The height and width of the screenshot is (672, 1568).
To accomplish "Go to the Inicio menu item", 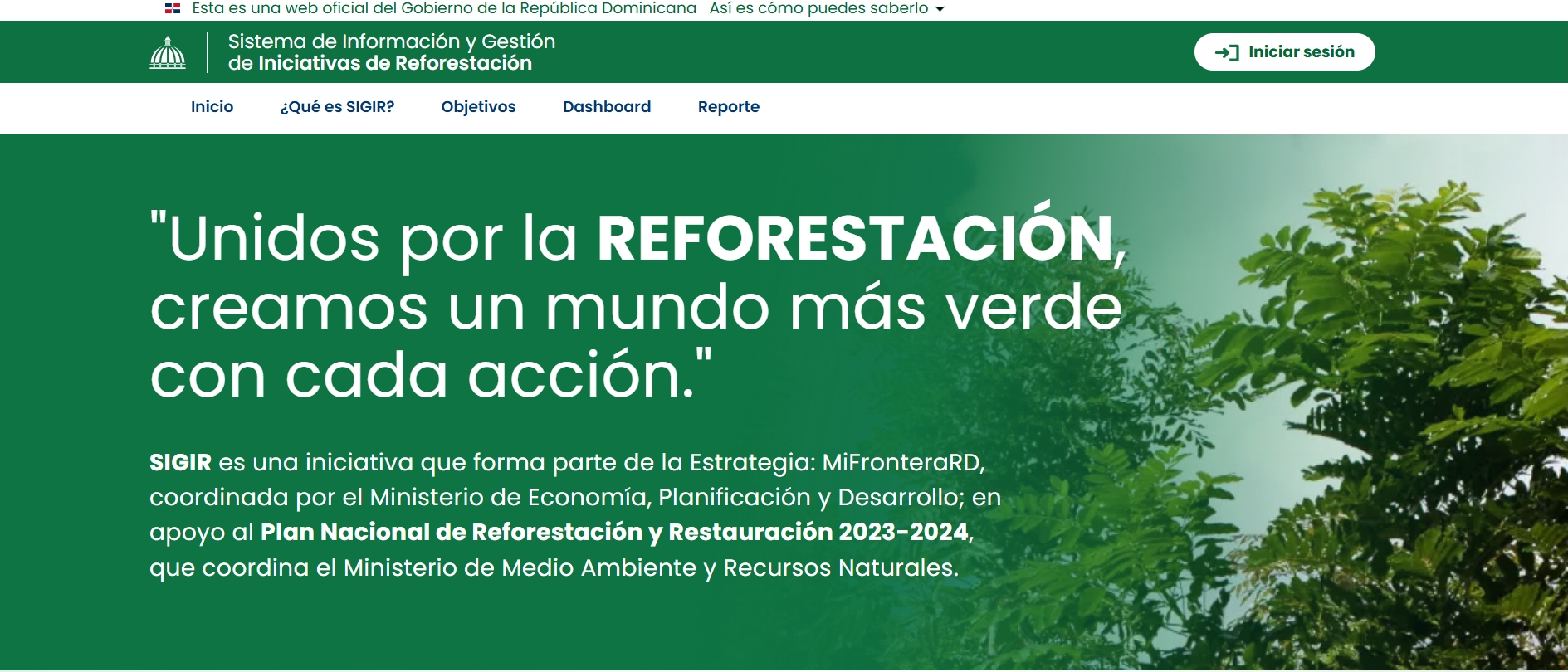I will click(212, 107).
